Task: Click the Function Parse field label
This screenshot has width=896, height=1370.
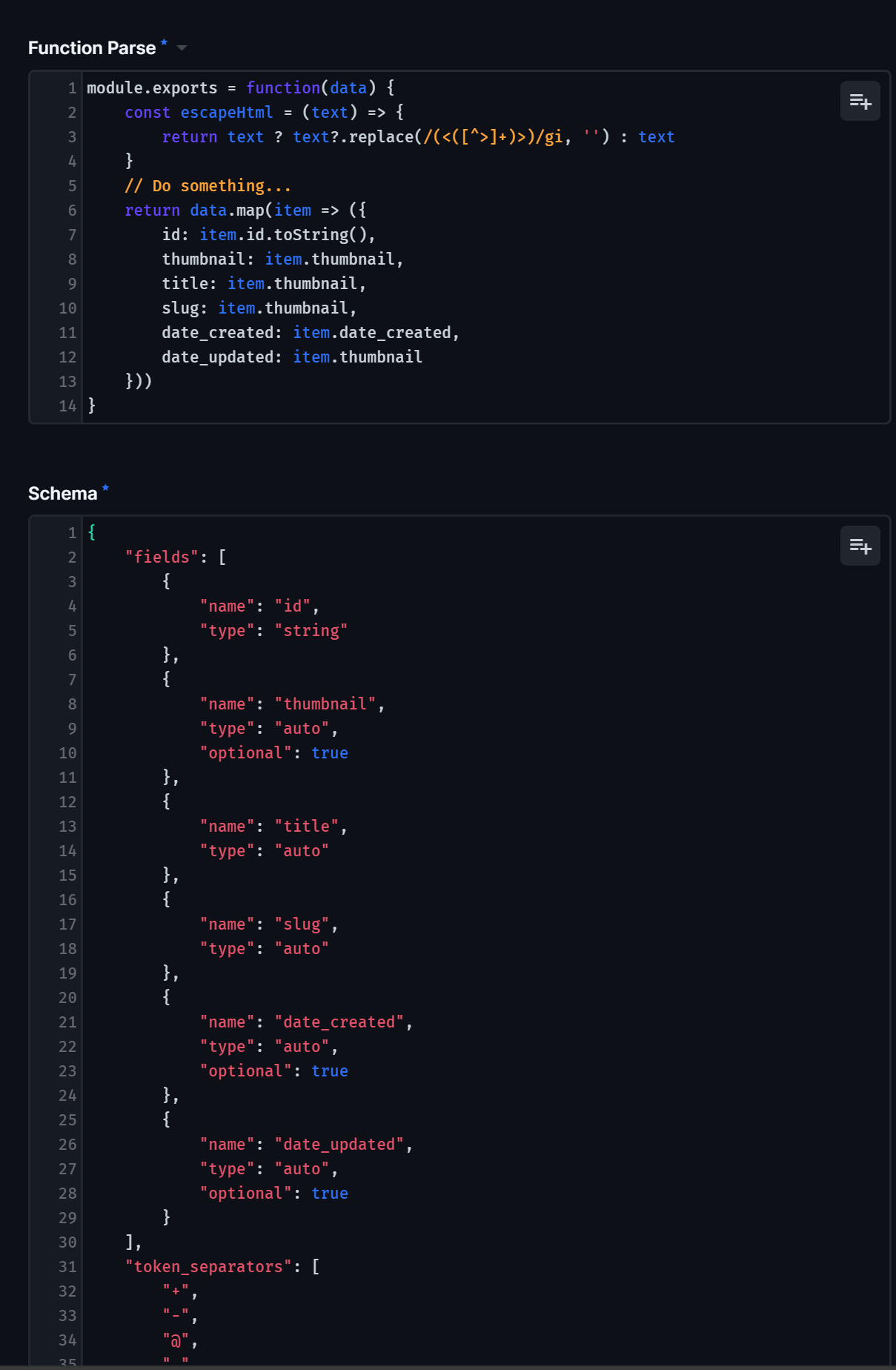Action: [x=91, y=48]
